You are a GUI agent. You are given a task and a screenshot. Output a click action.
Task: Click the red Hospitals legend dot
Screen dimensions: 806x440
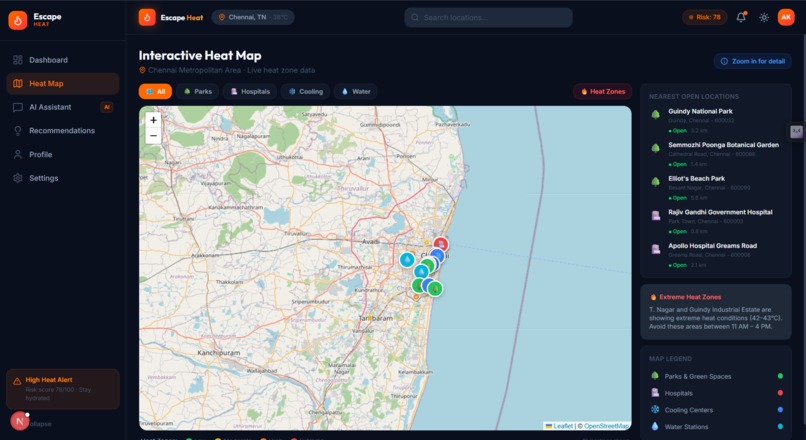tap(780, 393)
